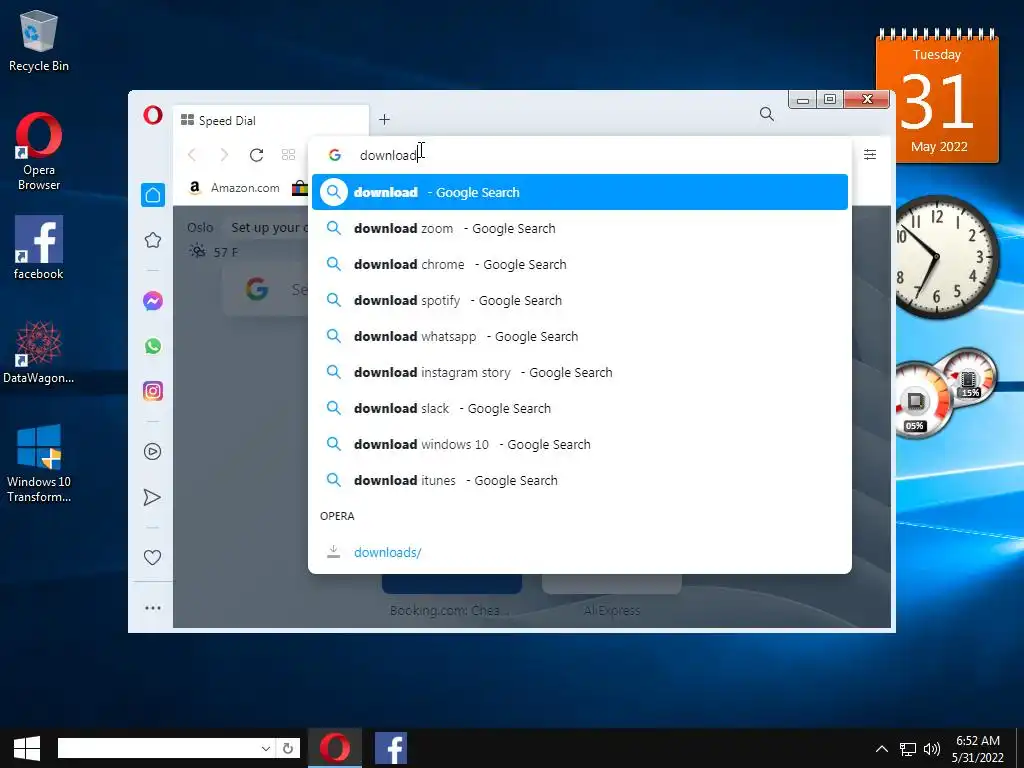Image resolution: width=1024 pixels, height=768 pixels.
Task: Select the facebook desktop shortcut
Action: tap(39, 248)
